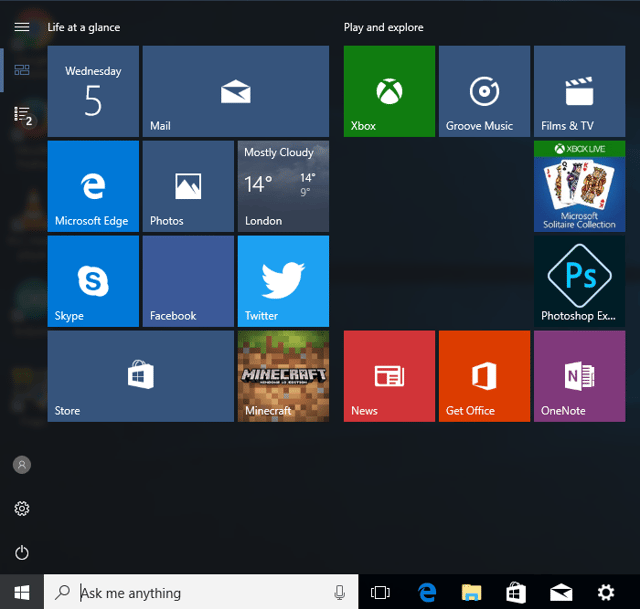Image resolution: width=640 pixels, height=609 pixels.
Task: Open the Photoshop Express tile
Action: [x=580, y=281]
